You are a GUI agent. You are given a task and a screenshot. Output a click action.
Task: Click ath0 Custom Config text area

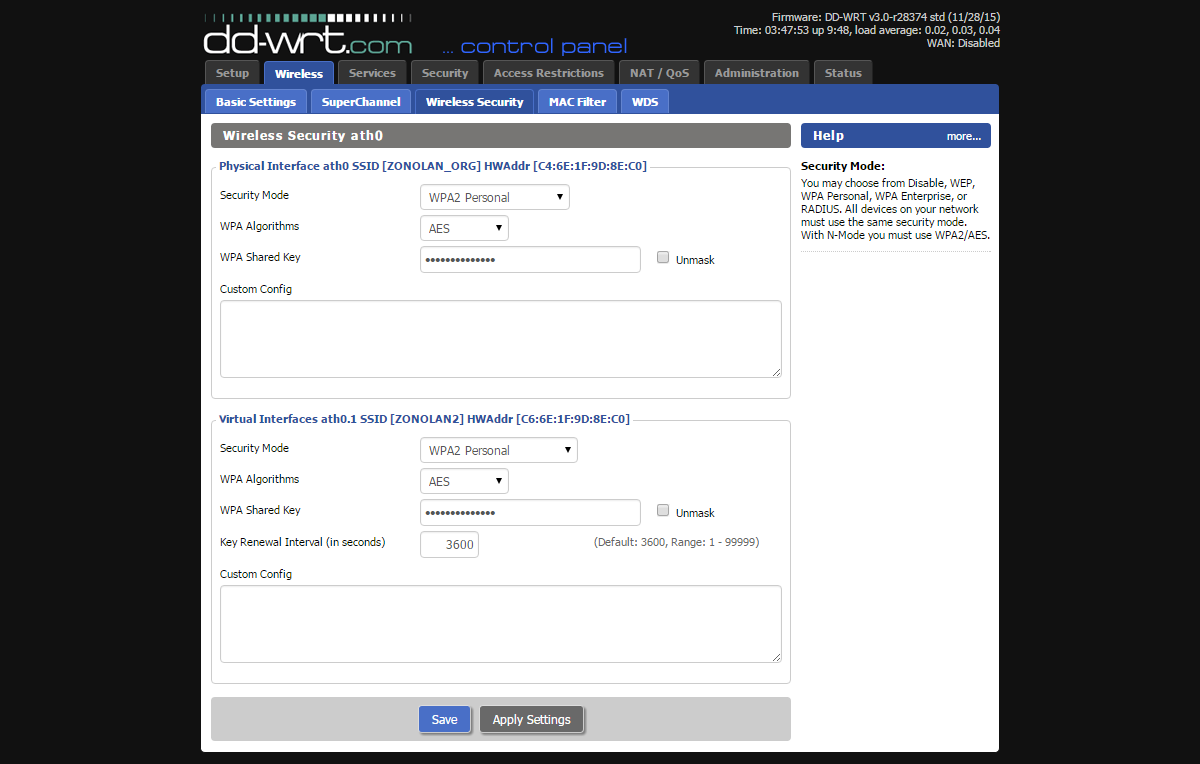[501, 339]
